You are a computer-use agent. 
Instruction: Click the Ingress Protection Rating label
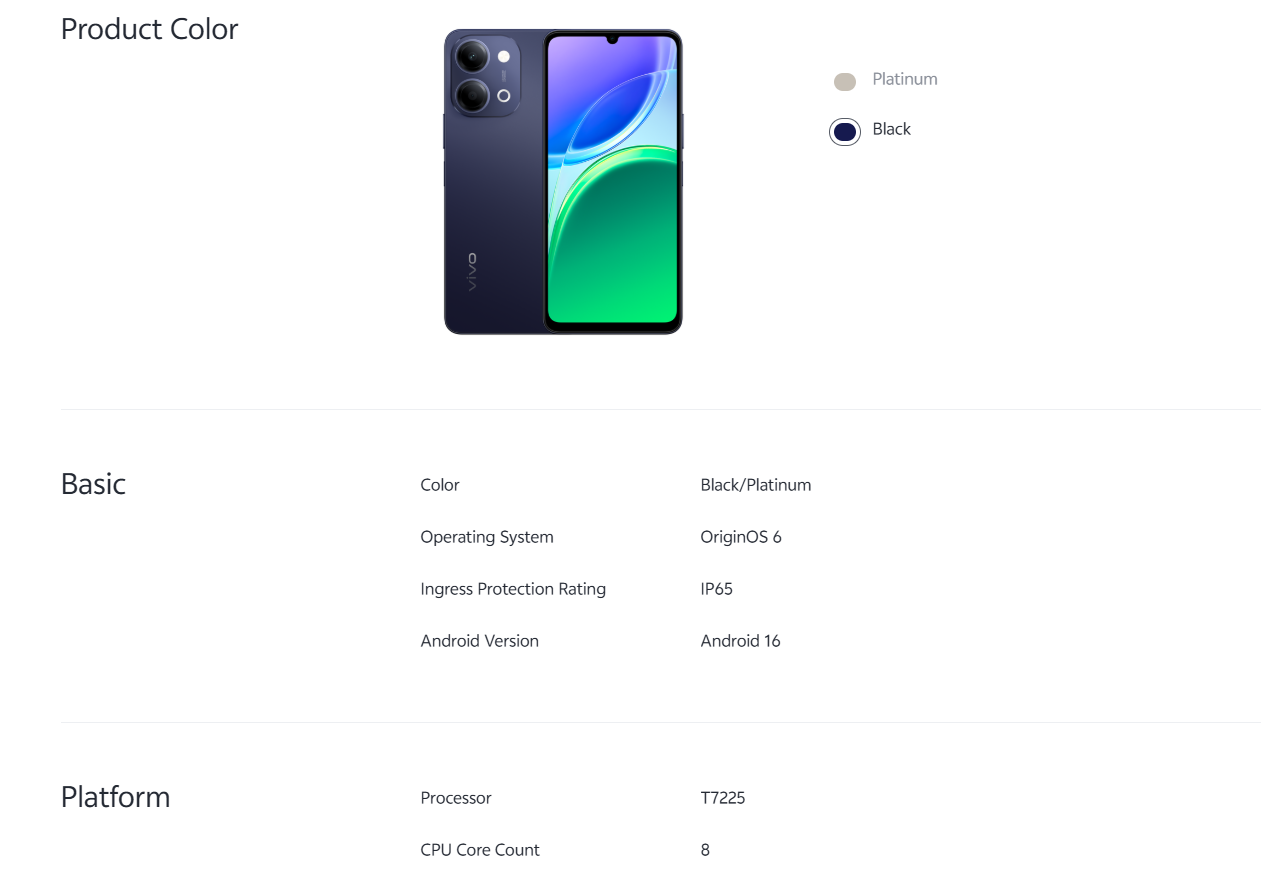coord(513,589)
